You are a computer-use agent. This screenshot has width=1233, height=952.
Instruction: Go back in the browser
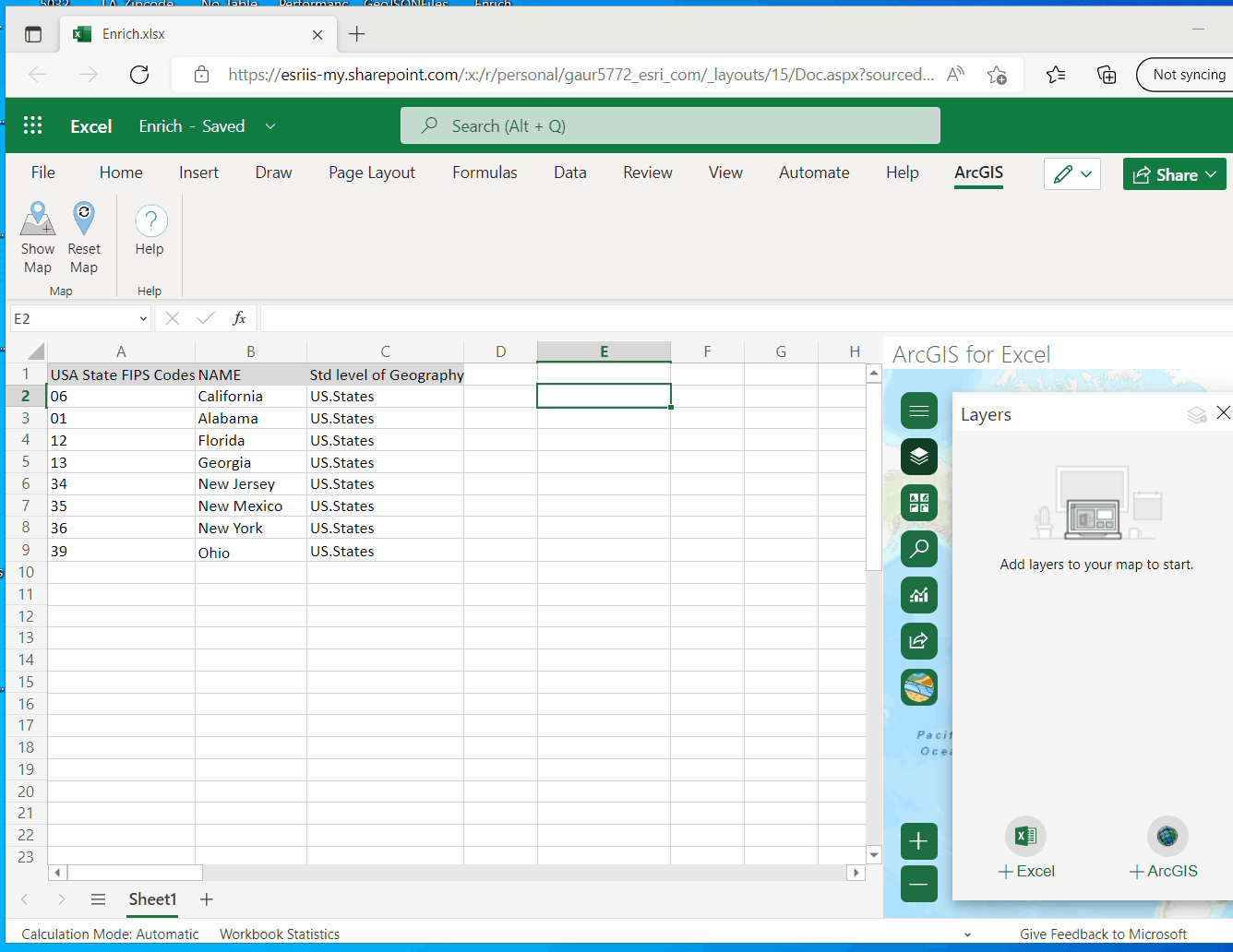(x=38, y=75)
